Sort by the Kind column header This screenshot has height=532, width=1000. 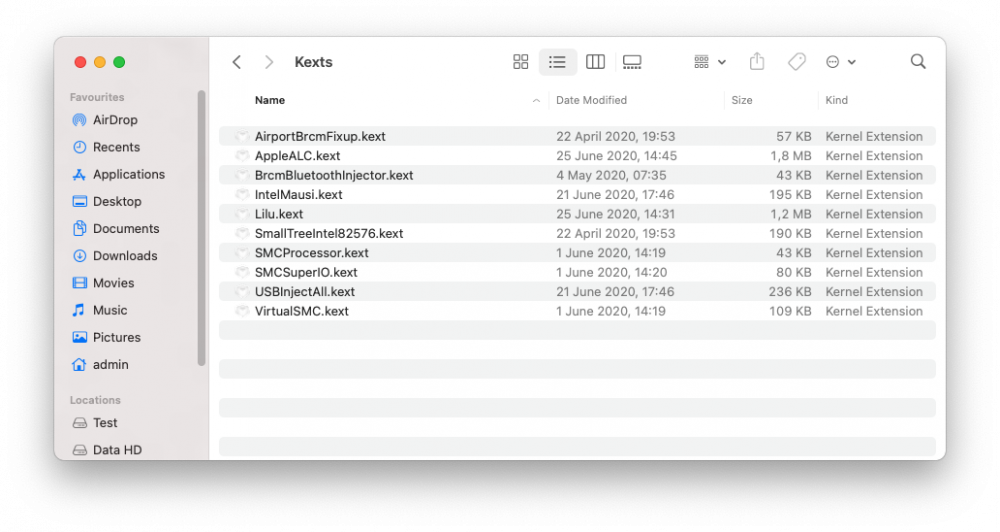coord(836,100)
